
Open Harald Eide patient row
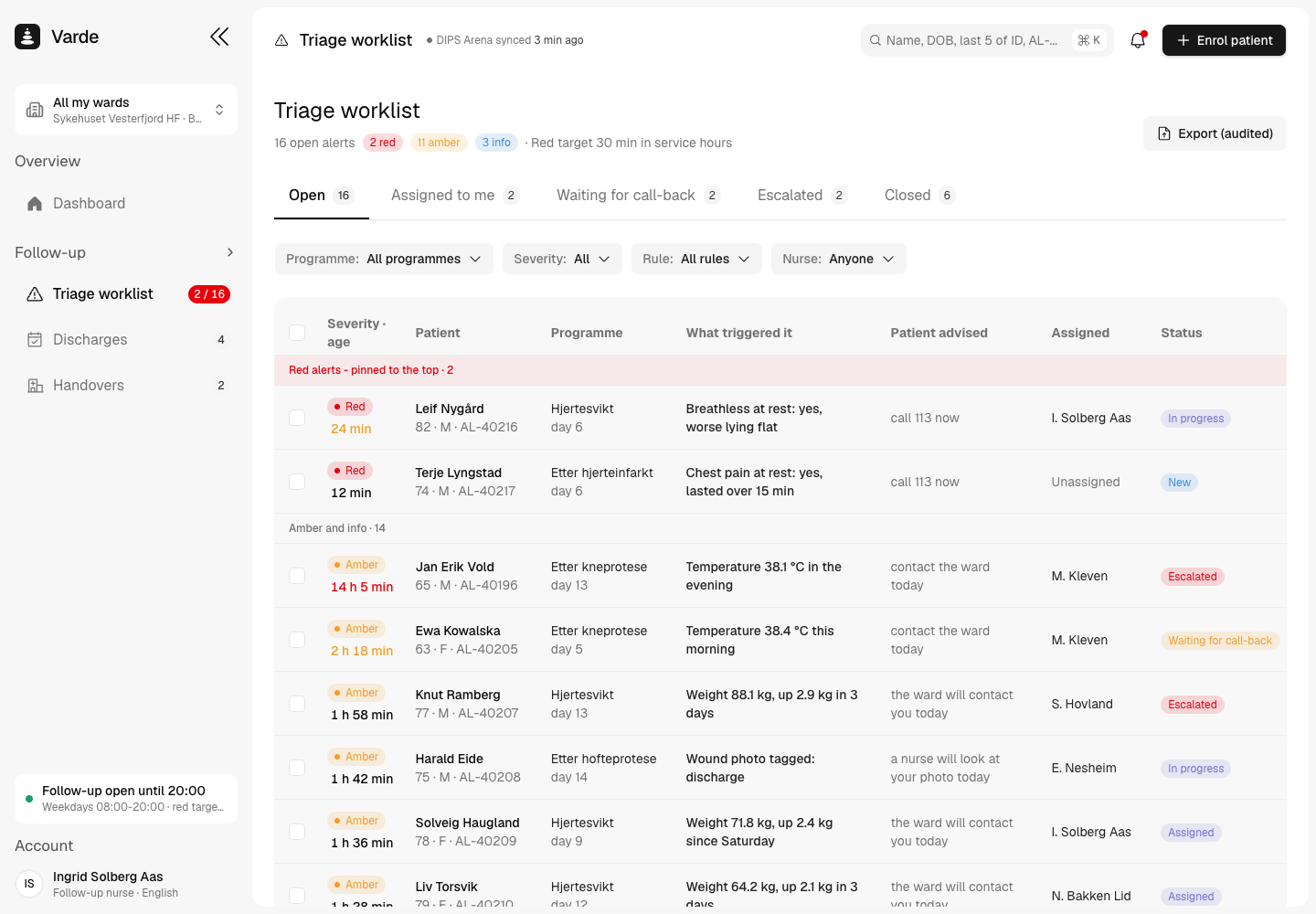click(780, 768)
